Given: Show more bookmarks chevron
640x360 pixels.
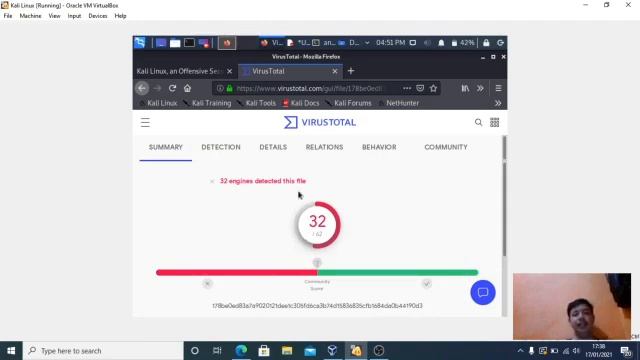Looking at the screenshot, I should click(498, 103).
